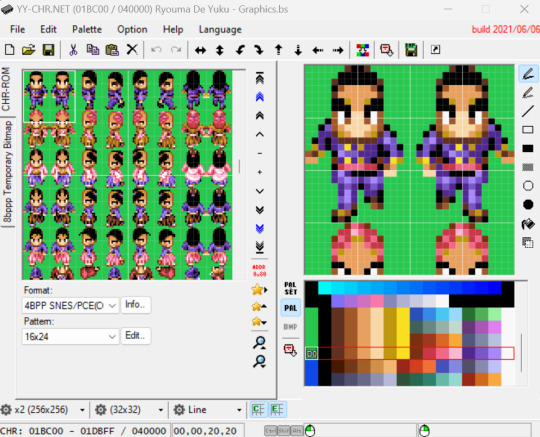
Task: Toggle the BMP palette mode
Action: click(x=290, y=327)
